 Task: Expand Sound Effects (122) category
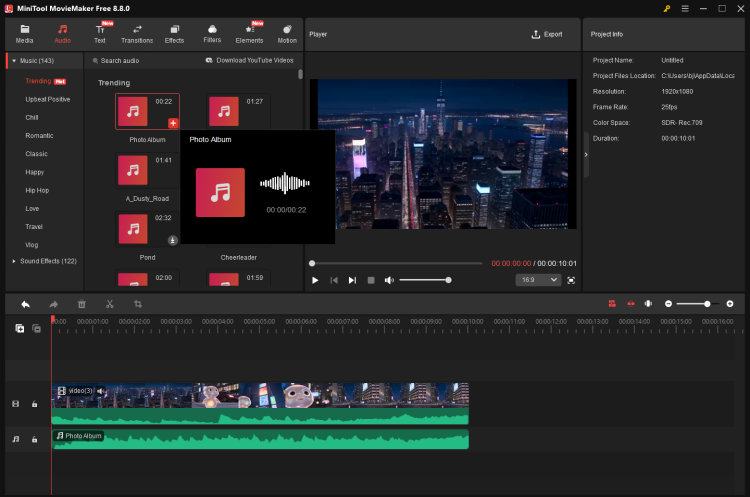[14, 261]
